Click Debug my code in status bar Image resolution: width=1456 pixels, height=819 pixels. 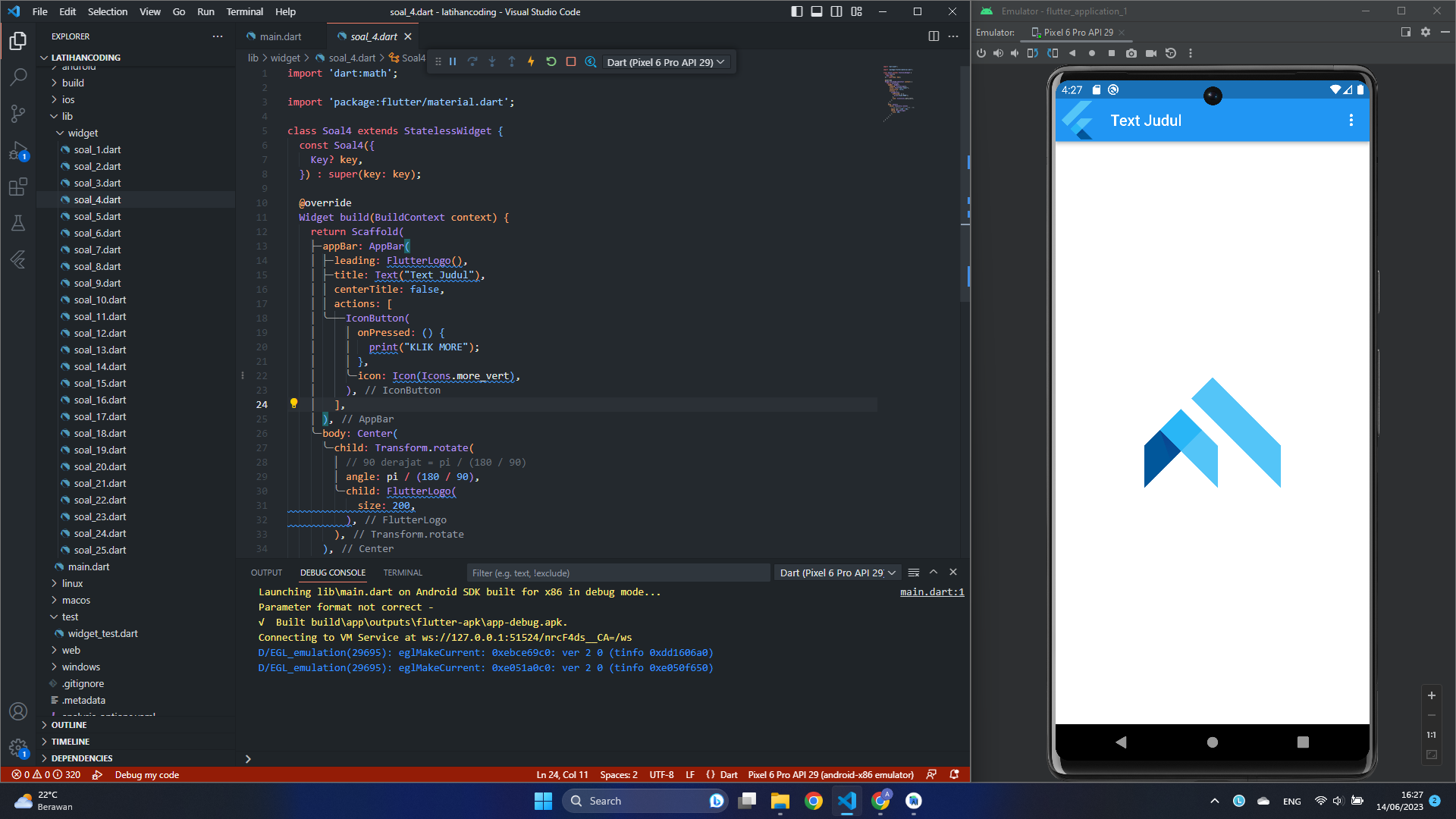tap(146, 774)
